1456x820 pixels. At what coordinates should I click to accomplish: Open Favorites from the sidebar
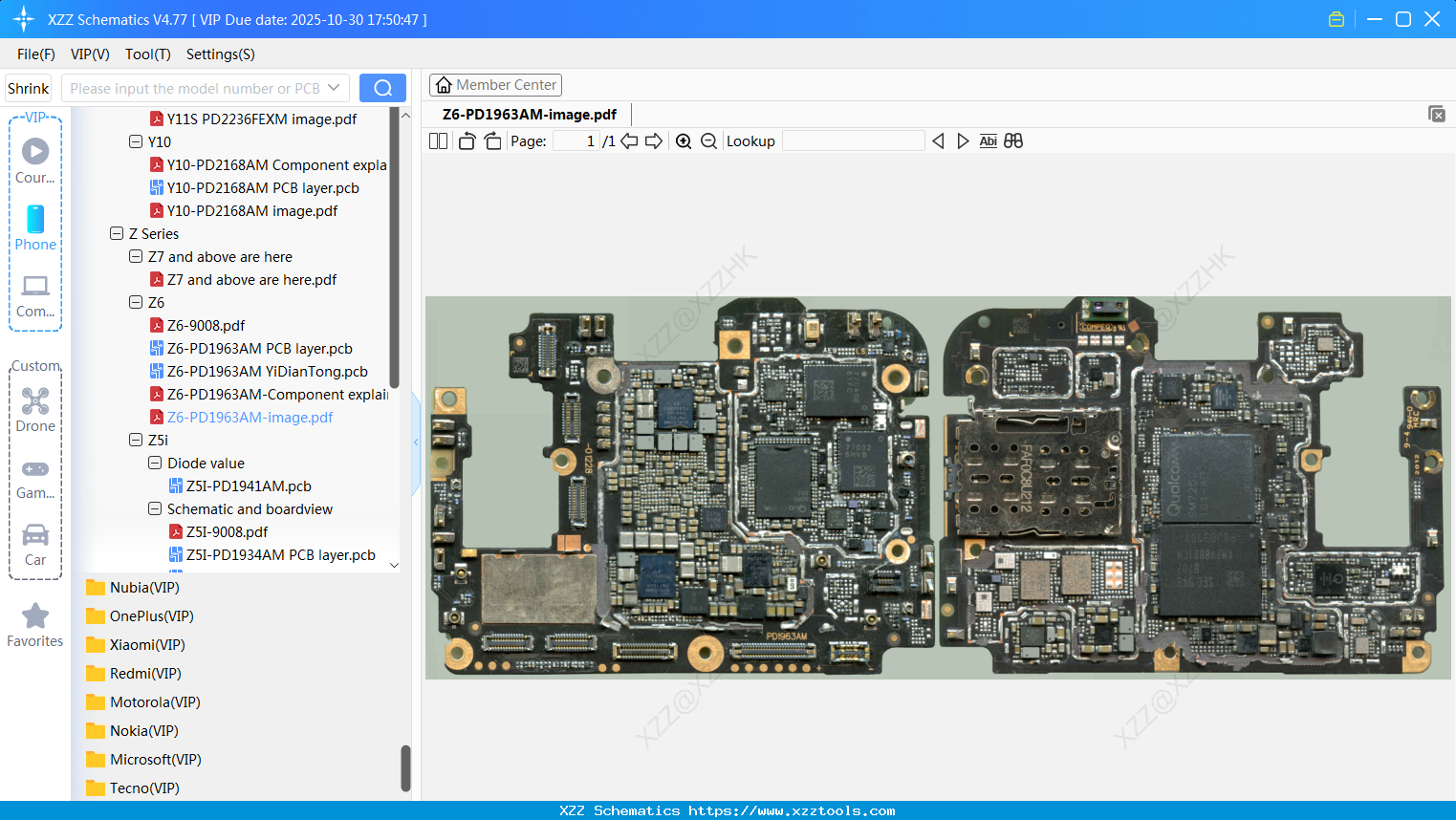coord(35,625)
